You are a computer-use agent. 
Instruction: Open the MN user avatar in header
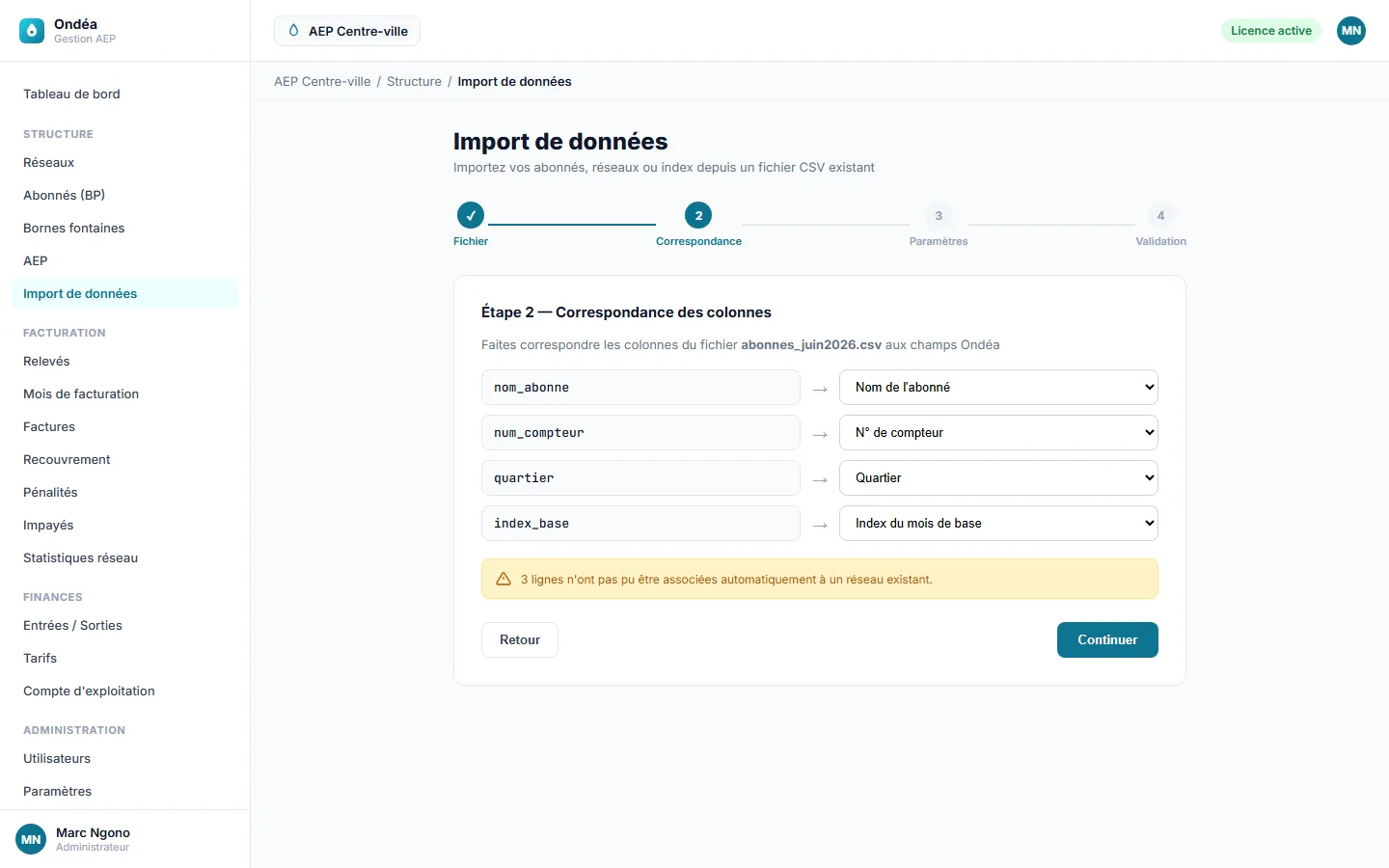click(x=1351, y=31)
